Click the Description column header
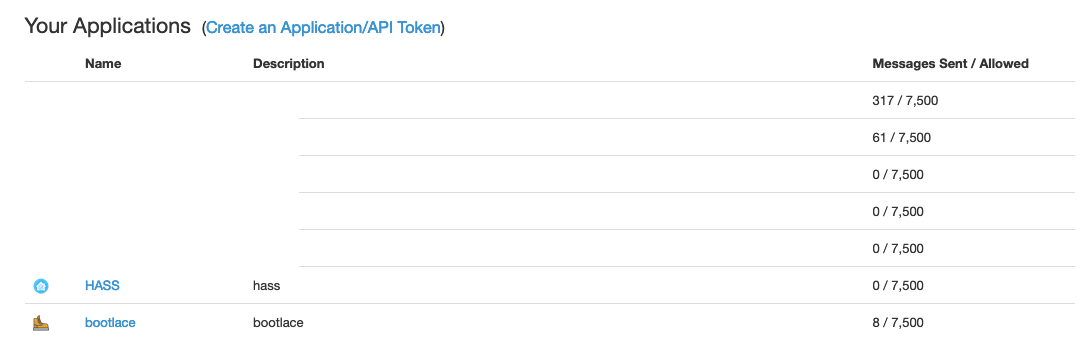This screenshot has height=361, width=1087. coord(288,64)
